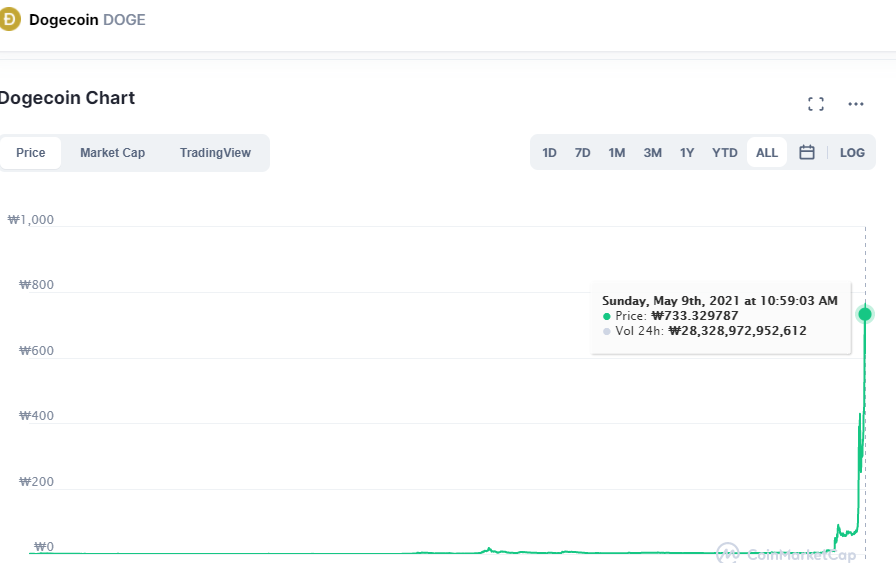Switch to the TradingView tab
Image resolution: width=896 pixels, height=563 pixels.
coord(215,153)
